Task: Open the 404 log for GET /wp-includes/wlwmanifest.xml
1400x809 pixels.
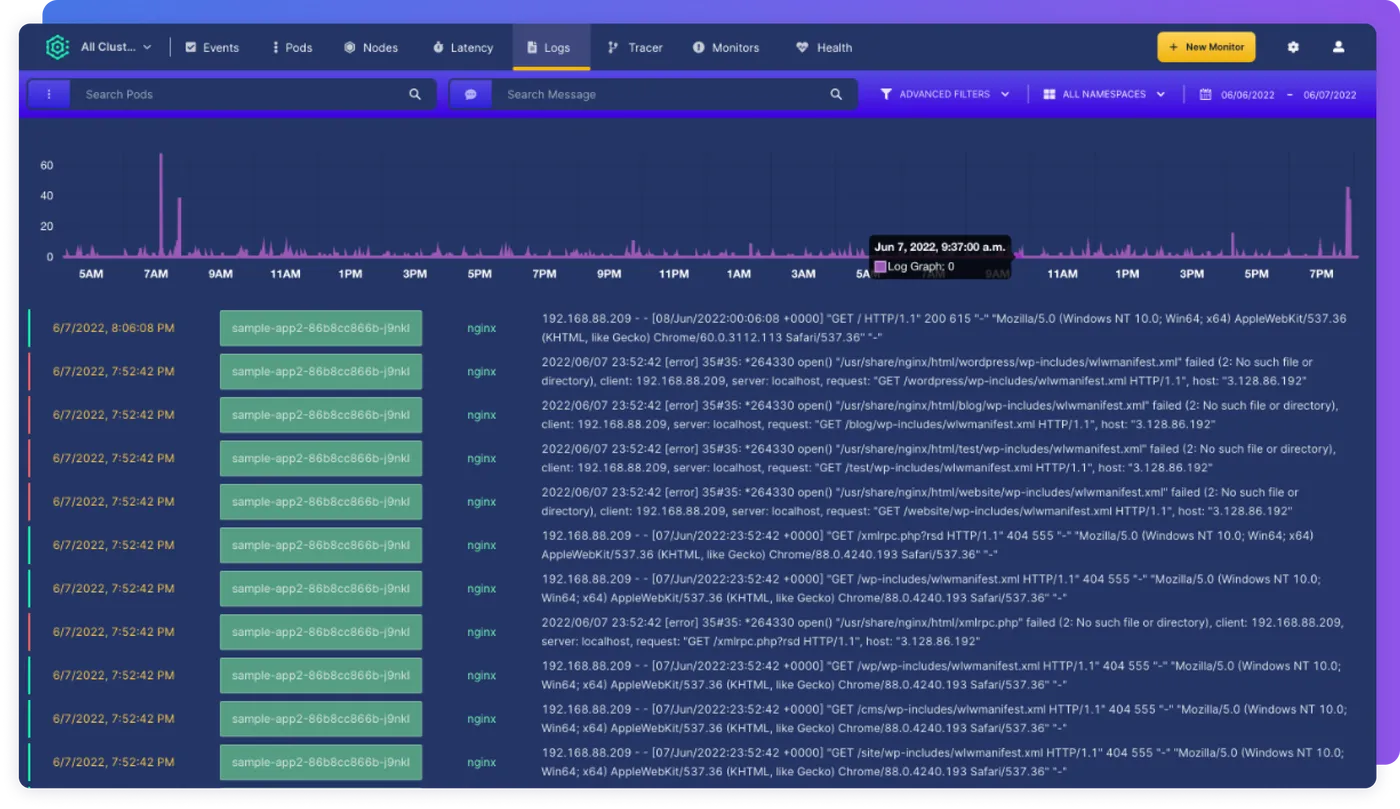Action: 931,588
